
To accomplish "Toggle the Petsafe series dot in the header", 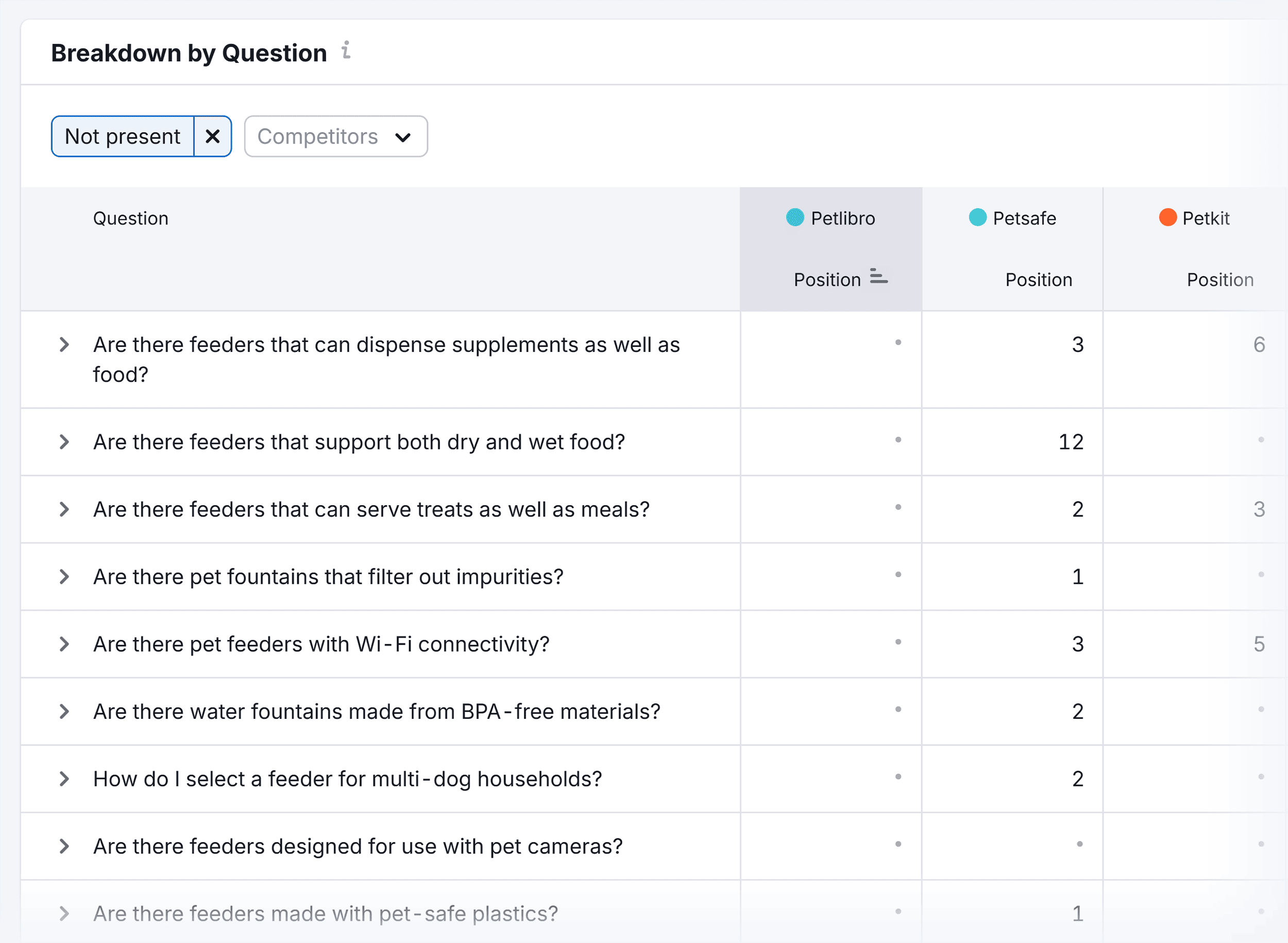I will pos(976,217).
